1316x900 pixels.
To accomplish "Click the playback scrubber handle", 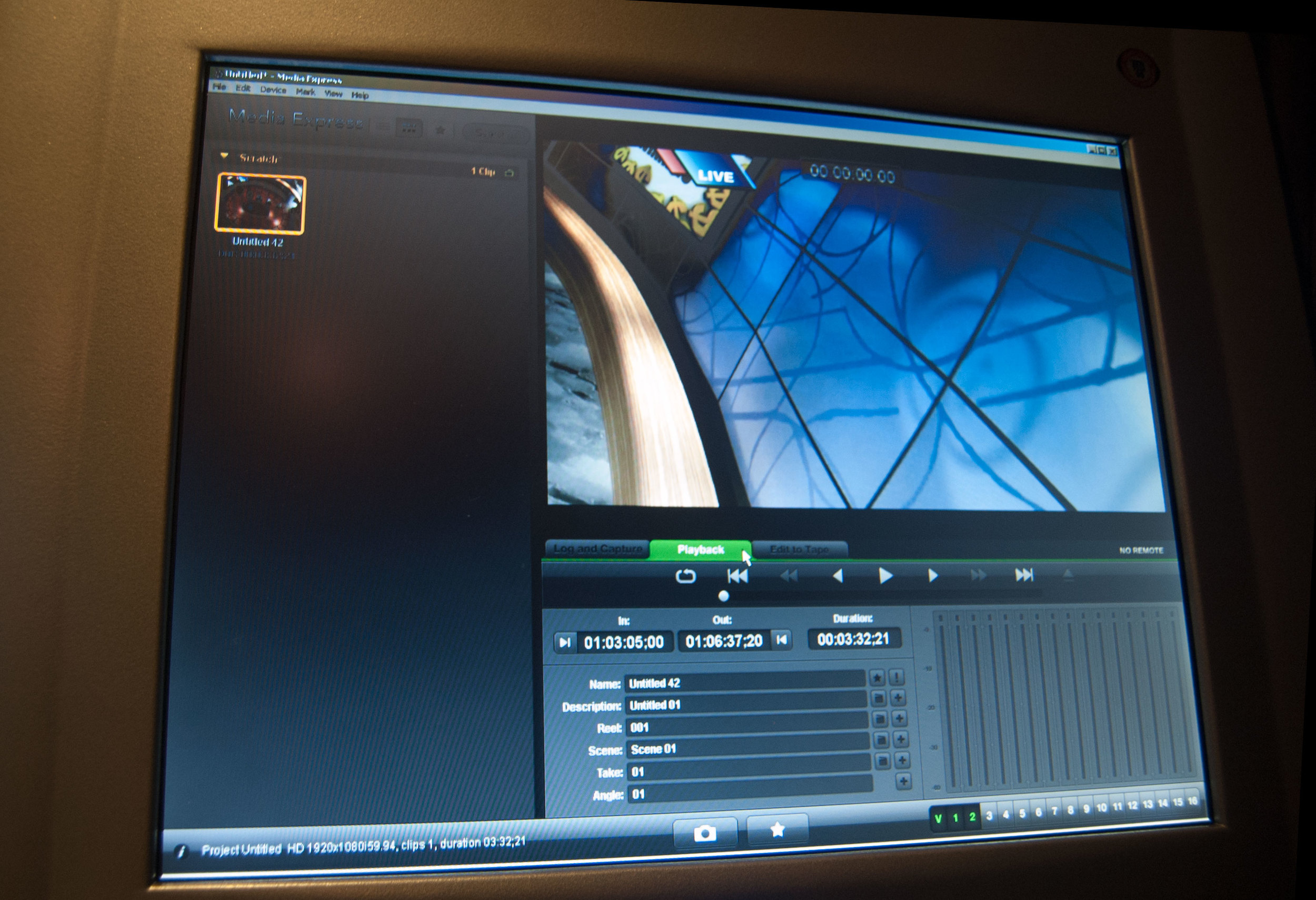I will click(x=723, y=596).
